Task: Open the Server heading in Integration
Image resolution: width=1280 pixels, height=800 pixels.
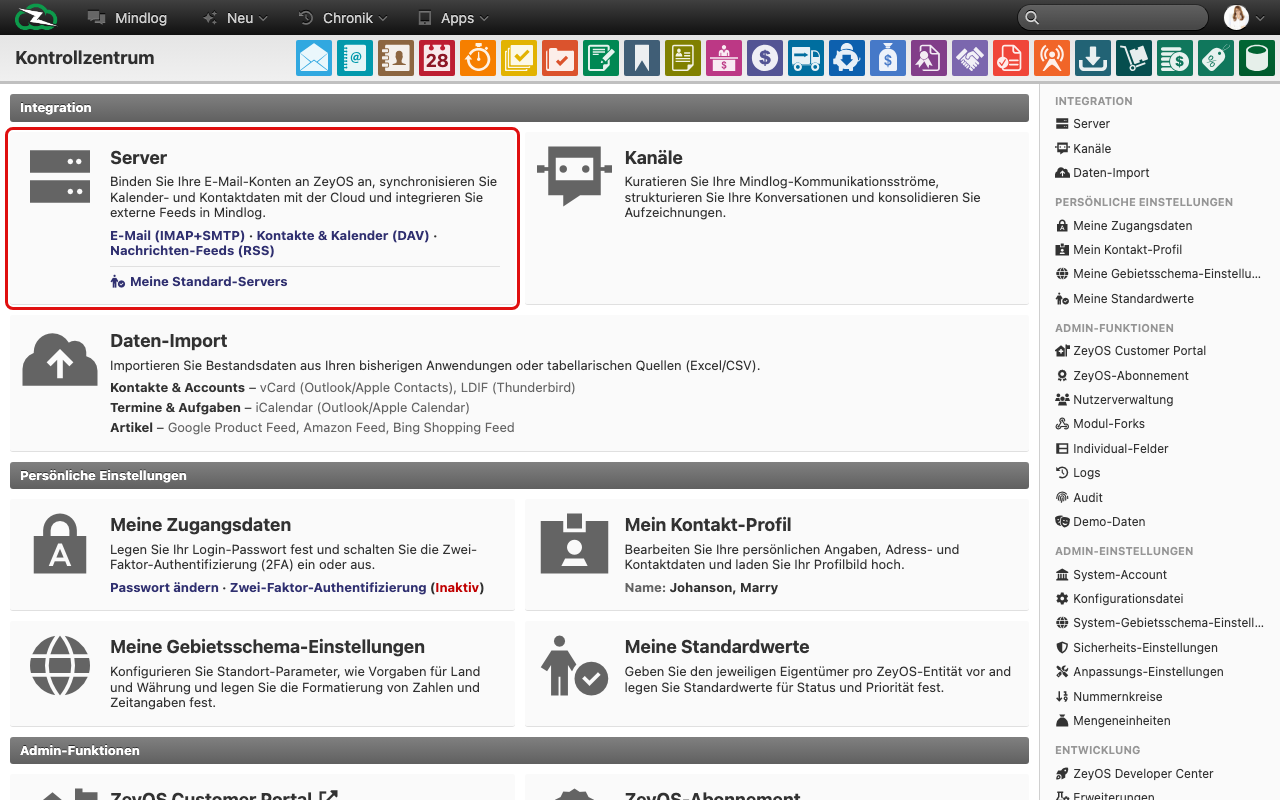Action: [x=138, y=158]
